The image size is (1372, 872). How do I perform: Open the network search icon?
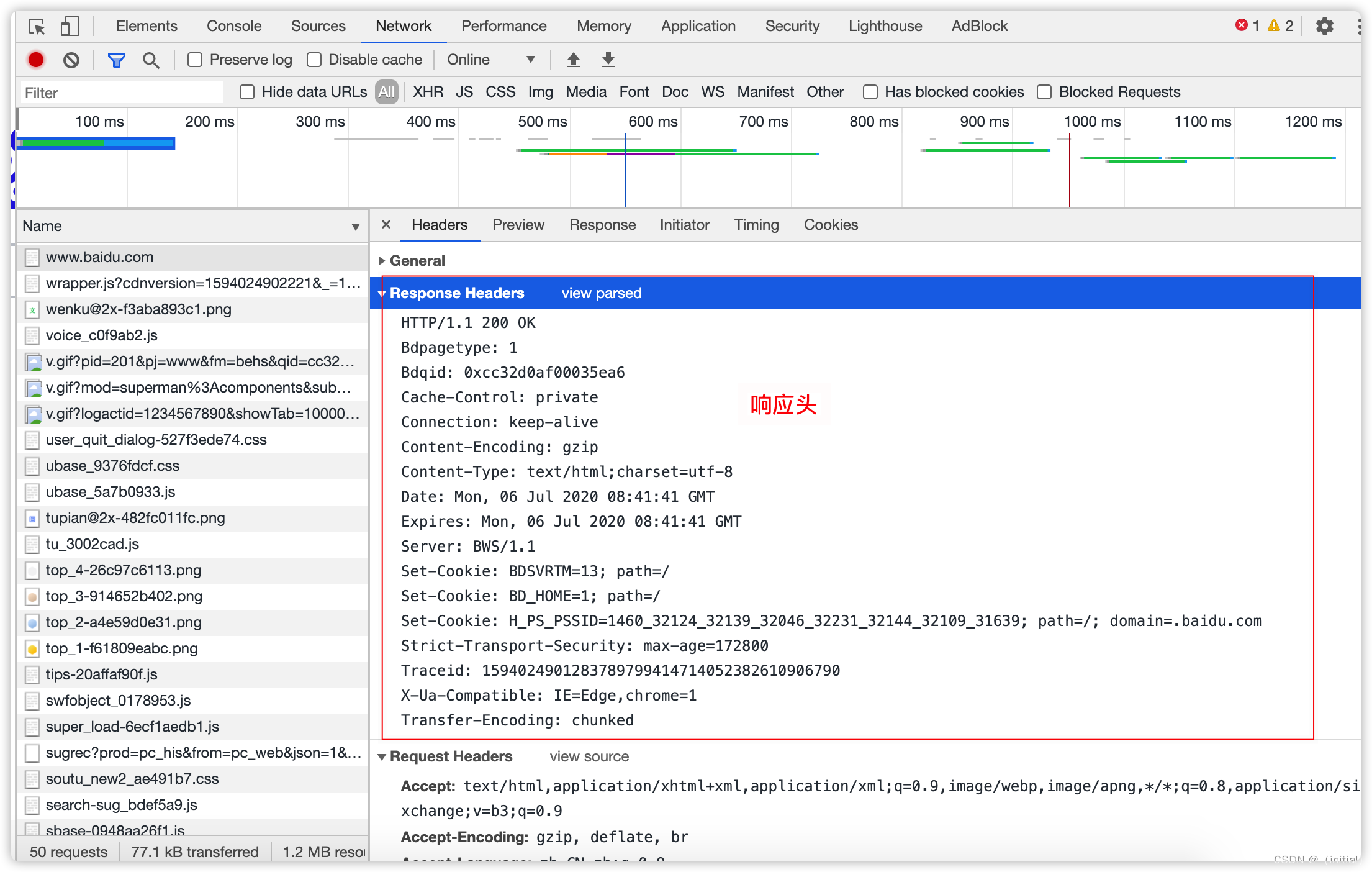151,60
